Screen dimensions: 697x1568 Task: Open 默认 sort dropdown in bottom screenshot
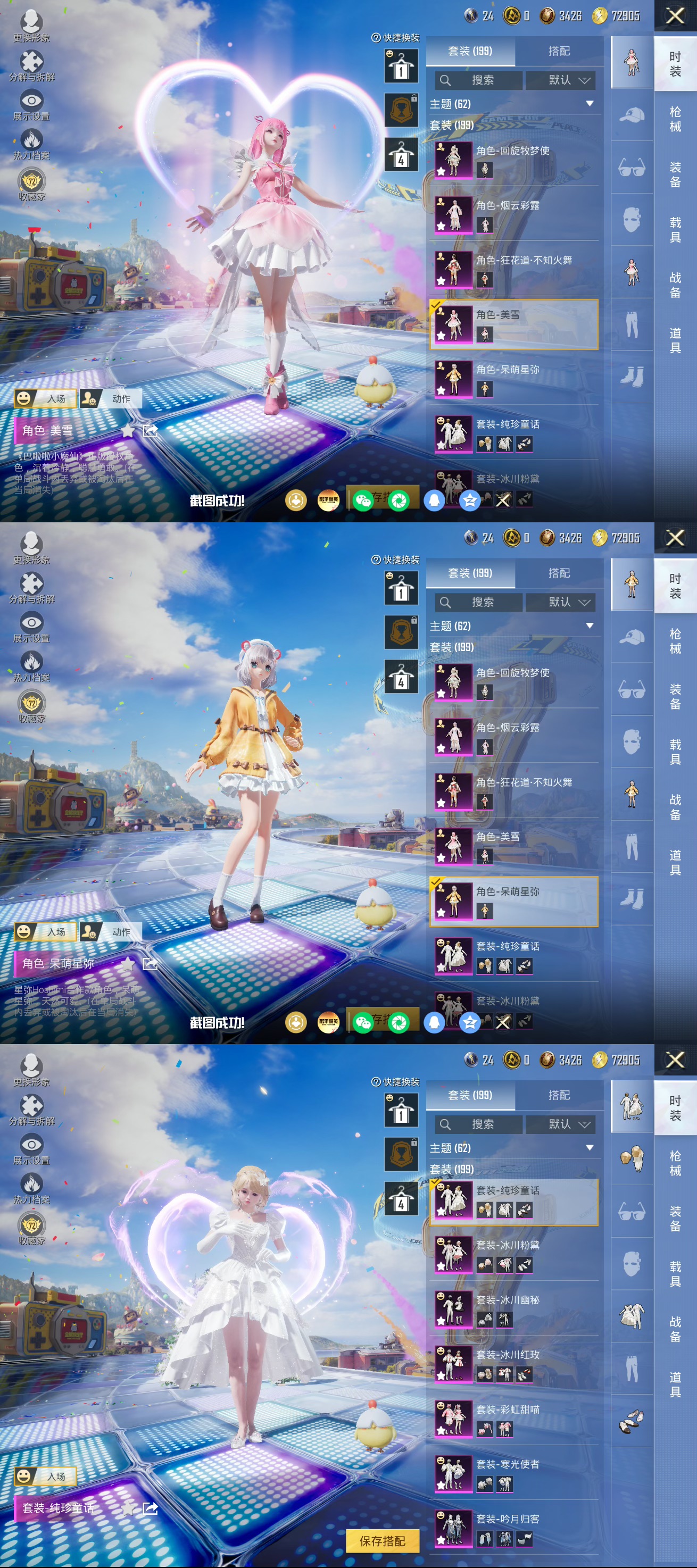pyautogui.click(x=561, y=1124)
